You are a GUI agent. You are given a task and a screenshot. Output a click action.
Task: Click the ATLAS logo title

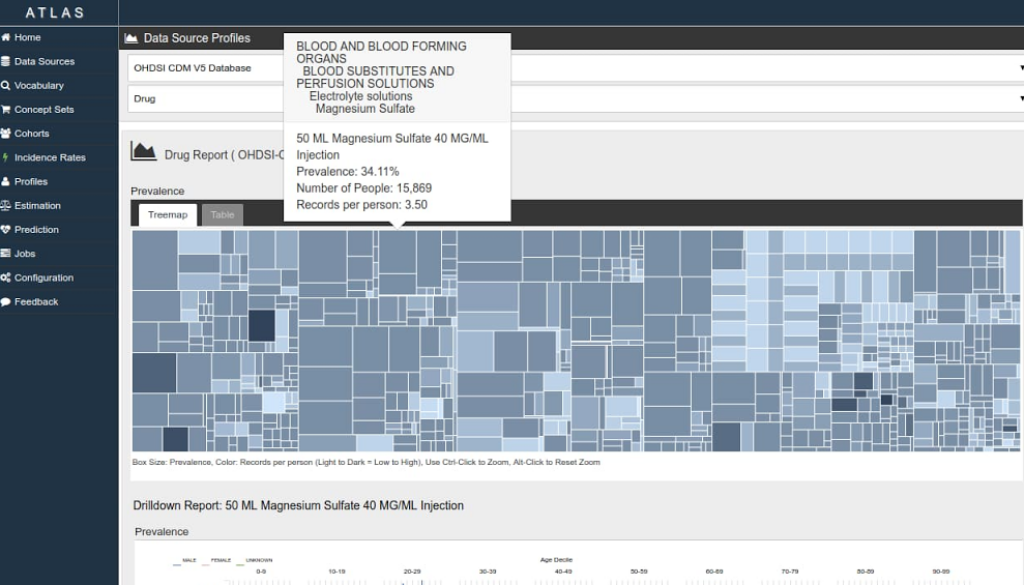pos(55,13)
